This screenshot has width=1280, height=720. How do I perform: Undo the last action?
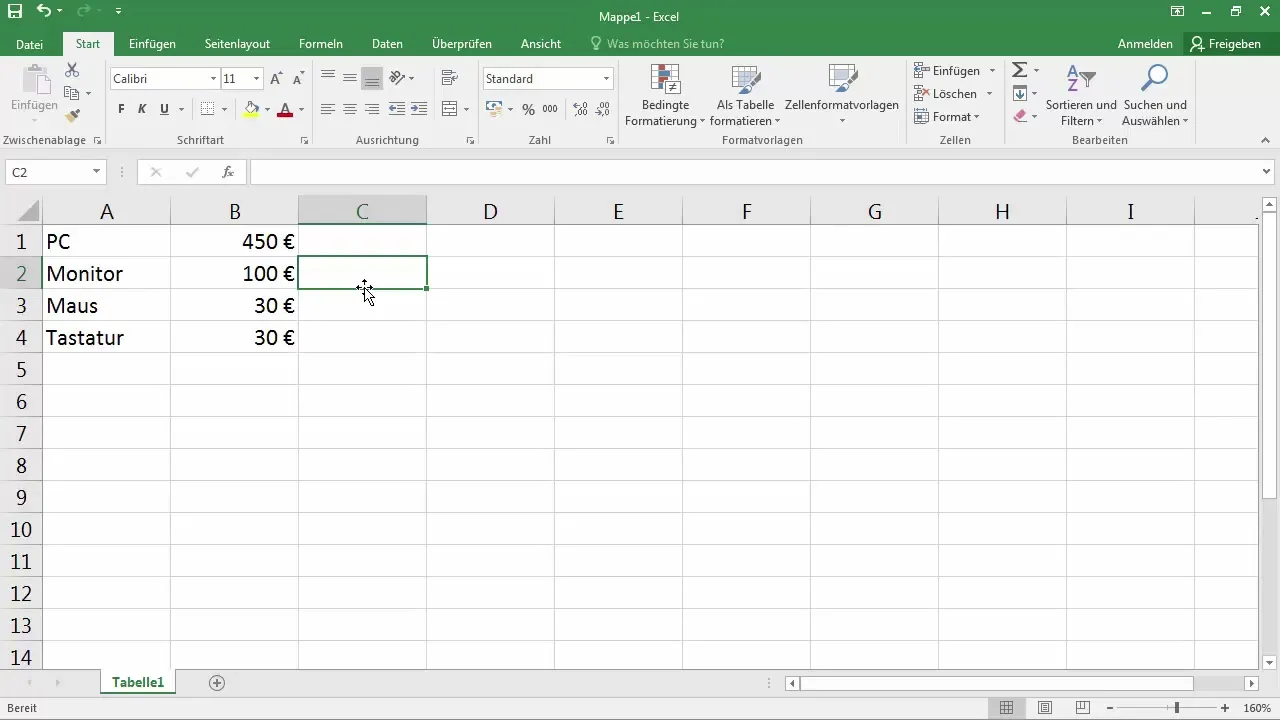(x=43, y=12)
